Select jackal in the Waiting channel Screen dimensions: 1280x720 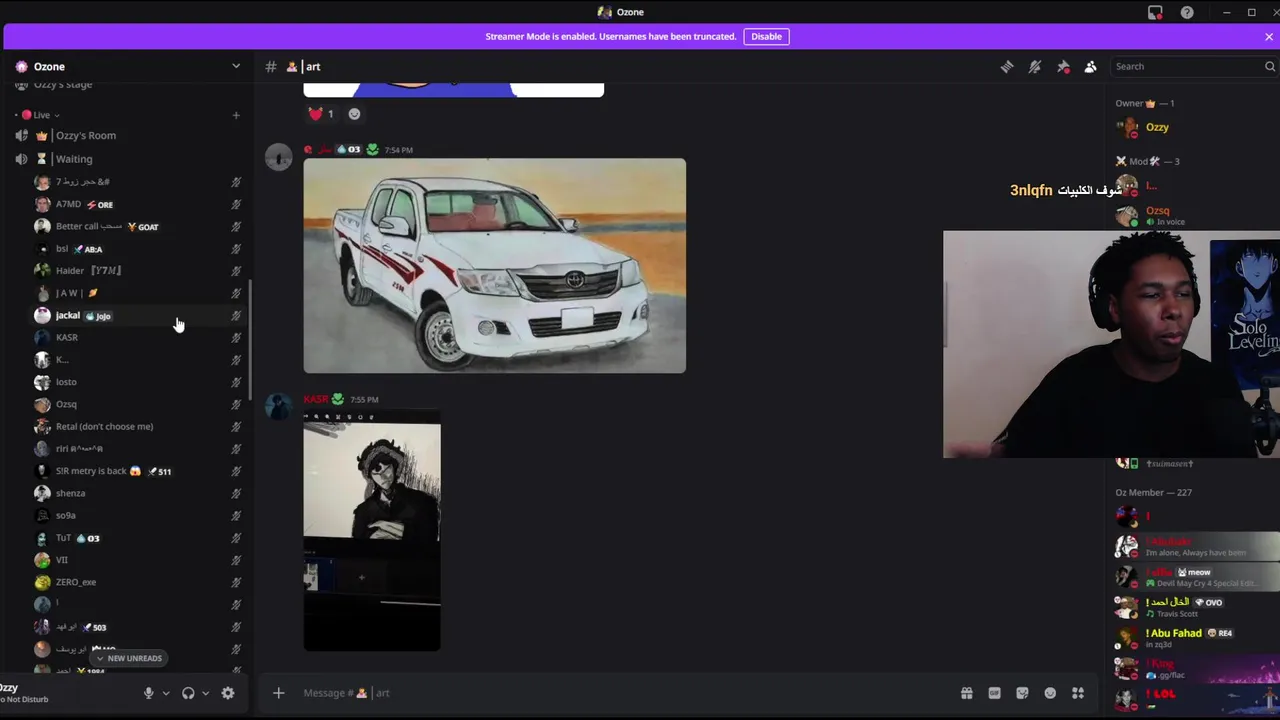138,316
